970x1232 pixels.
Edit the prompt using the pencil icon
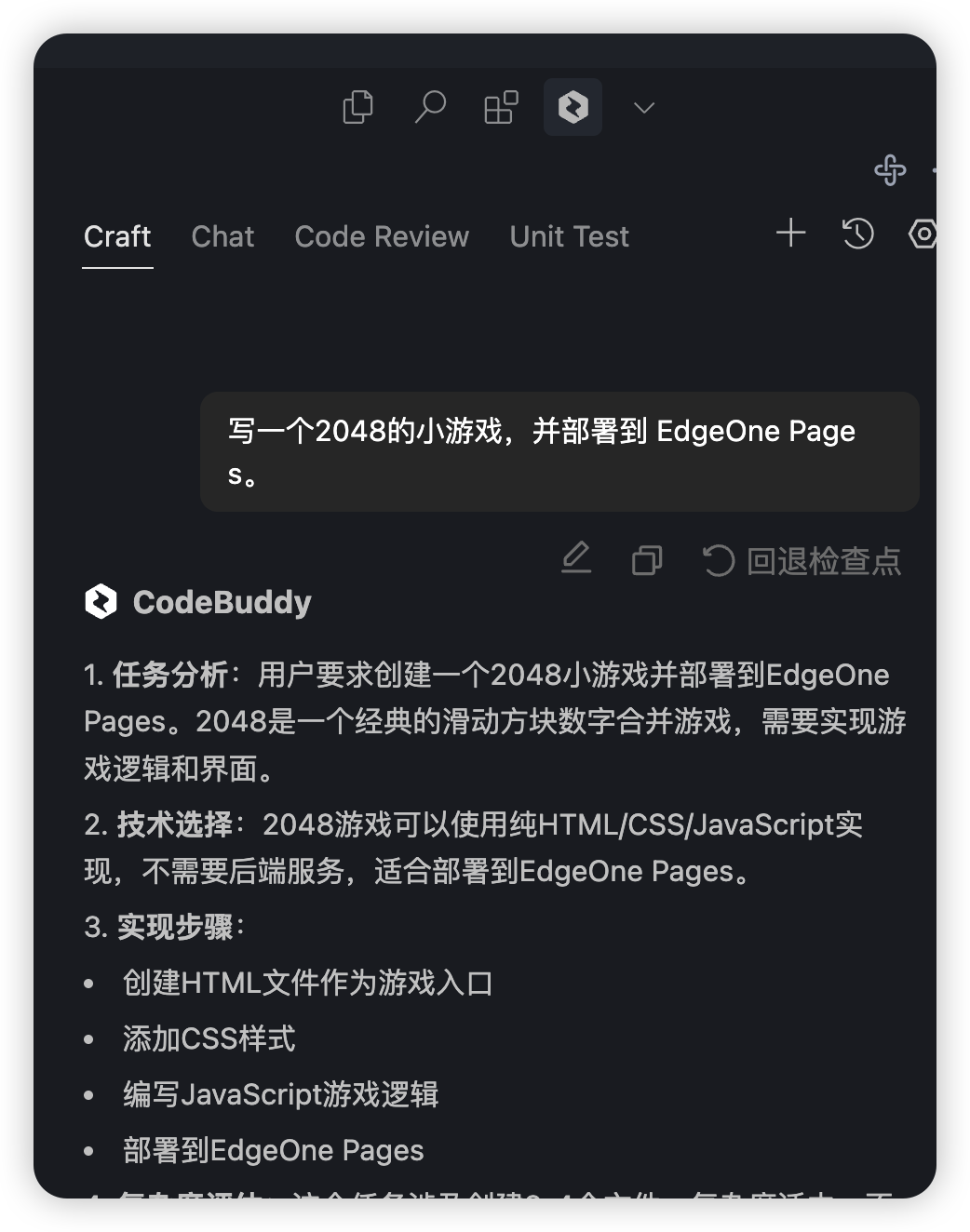577,559
